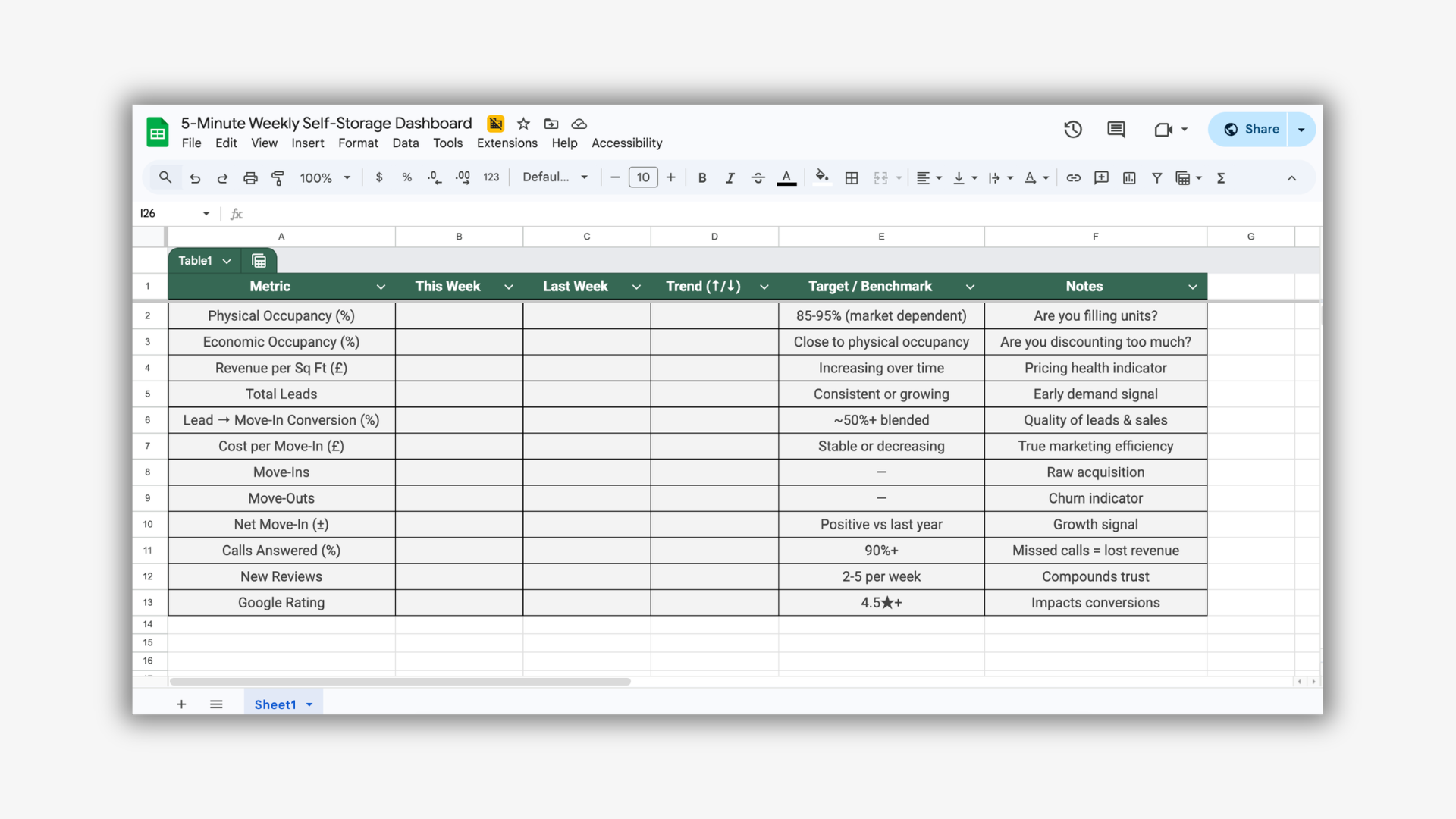Open the Extensions menu
This screenshot has width=1456, height=819.
(x=507, y=143)
